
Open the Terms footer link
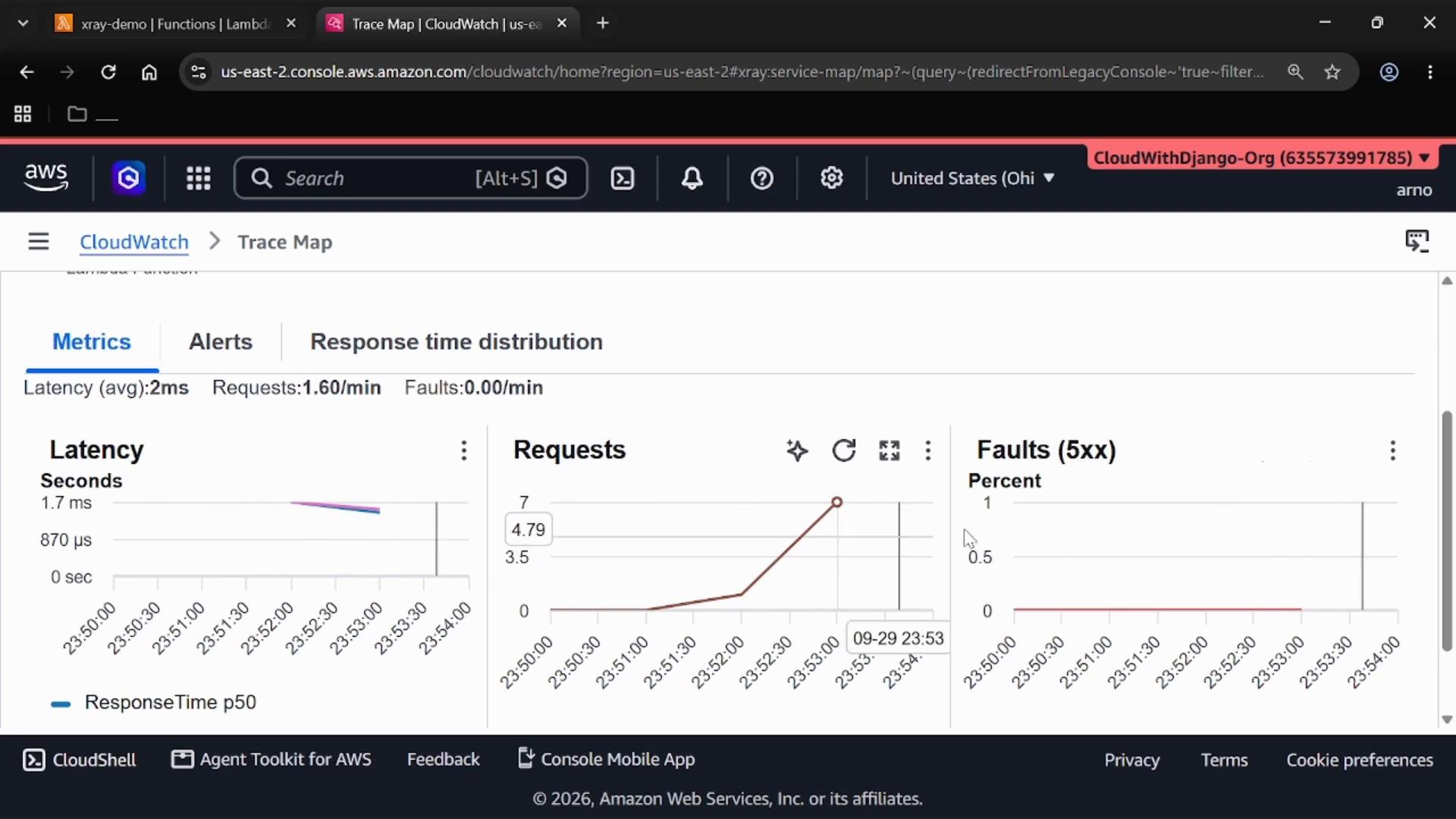click(1224, 760)
